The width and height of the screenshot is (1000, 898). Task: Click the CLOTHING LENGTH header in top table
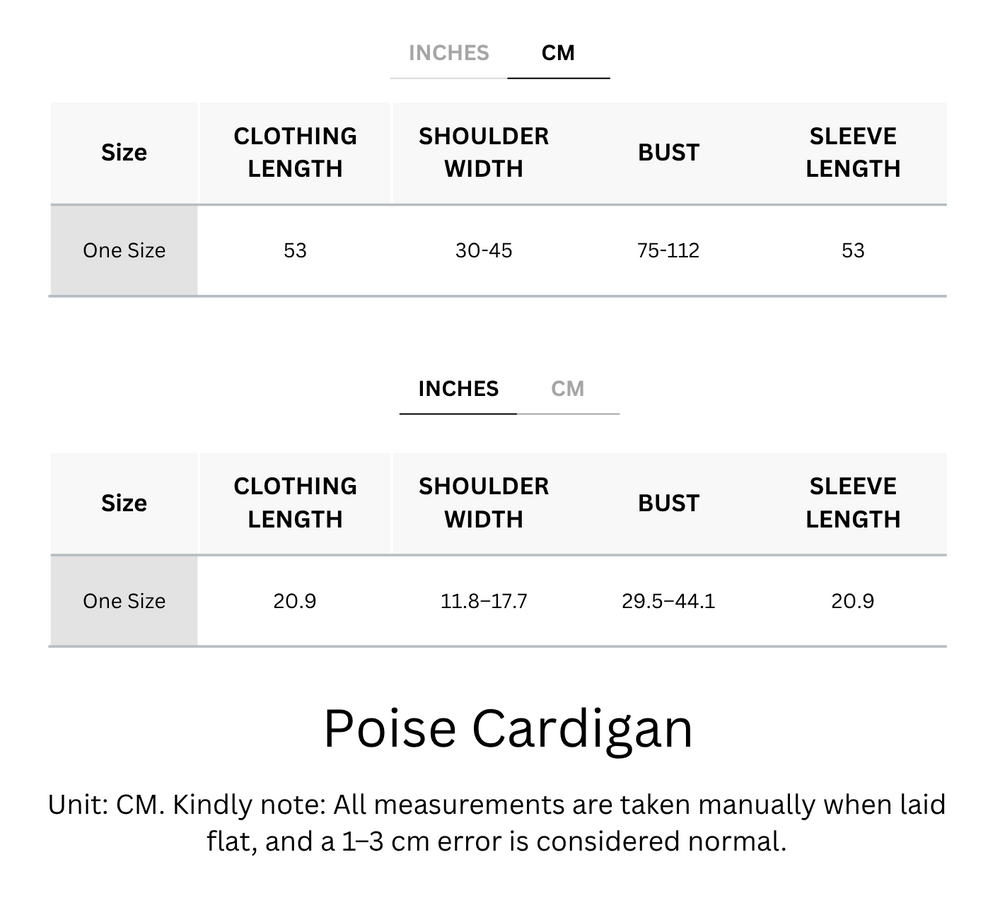point(294,152)
